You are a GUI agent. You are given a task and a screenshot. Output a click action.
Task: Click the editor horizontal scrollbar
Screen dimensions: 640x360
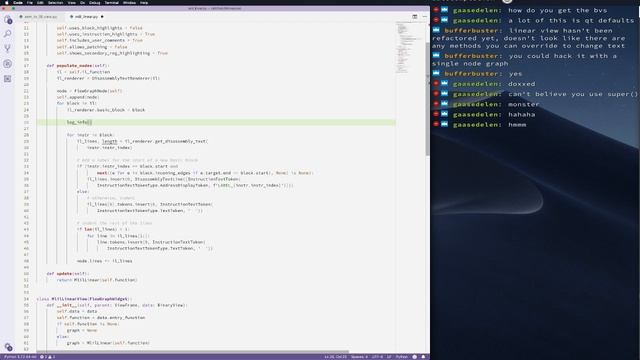click(x=193, y=351)
